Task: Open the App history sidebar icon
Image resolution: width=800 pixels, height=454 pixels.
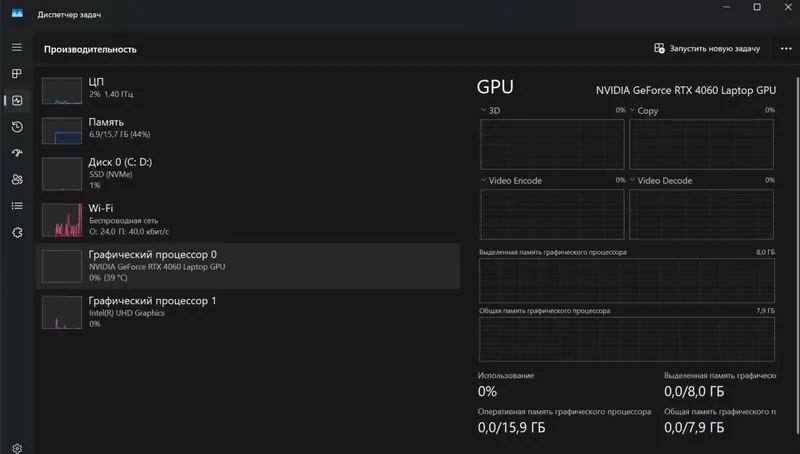Action: (17, 127)
